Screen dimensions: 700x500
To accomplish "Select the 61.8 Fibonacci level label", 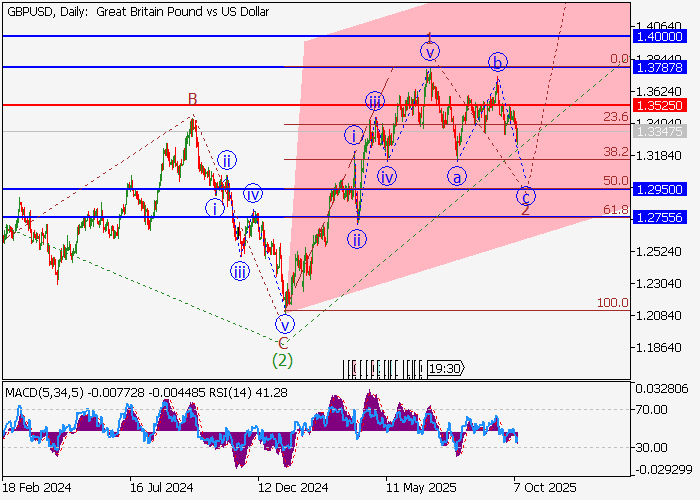I will tap(615, 210).
